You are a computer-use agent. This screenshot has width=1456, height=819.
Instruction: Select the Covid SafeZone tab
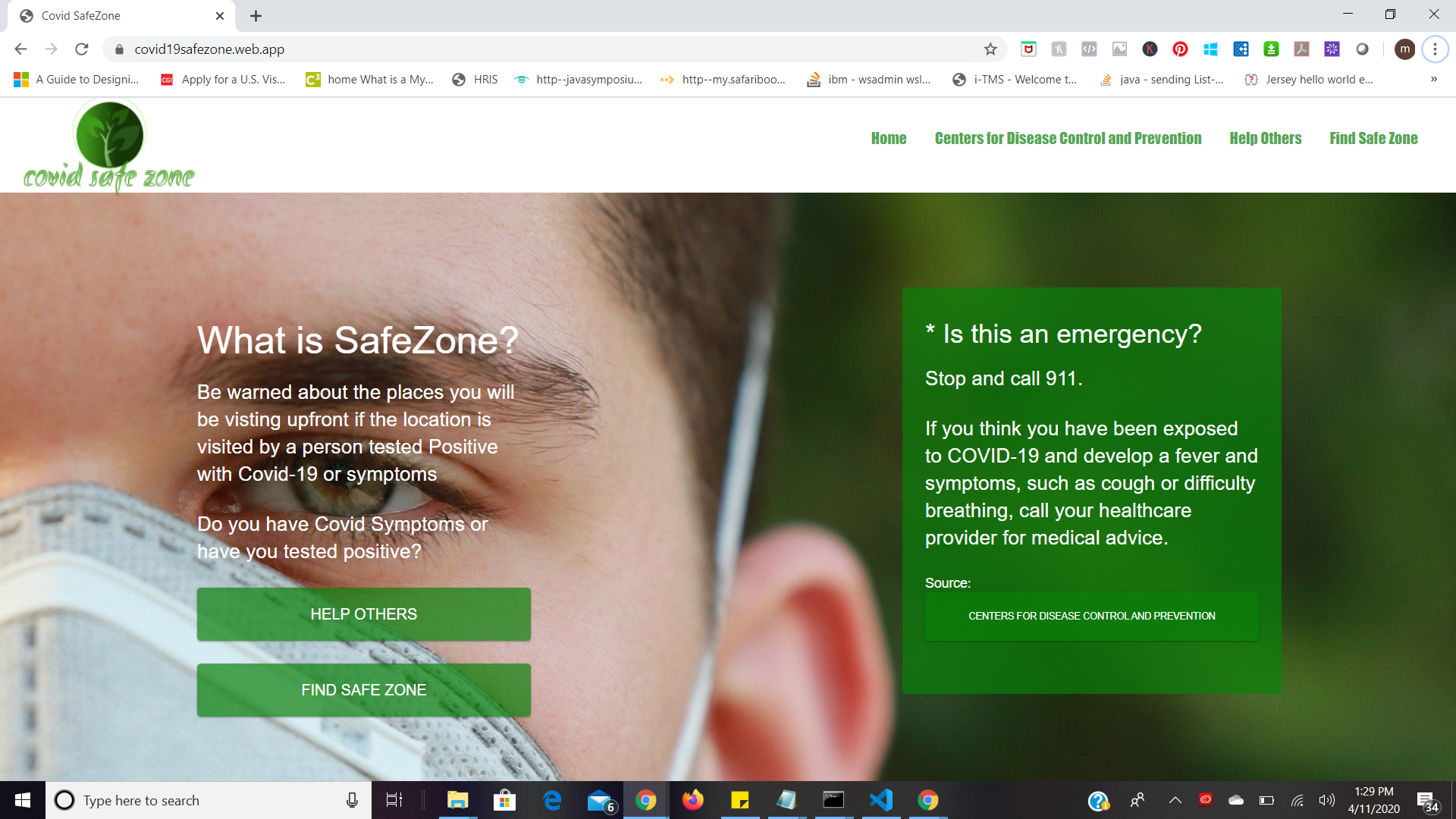(x=121, y=15)
